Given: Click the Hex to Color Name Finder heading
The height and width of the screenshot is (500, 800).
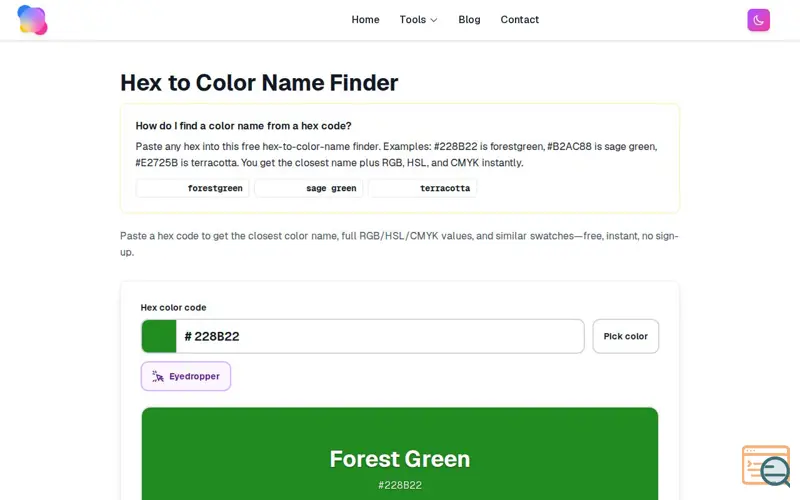Looking at the screenshot, I should coord(259,83).
